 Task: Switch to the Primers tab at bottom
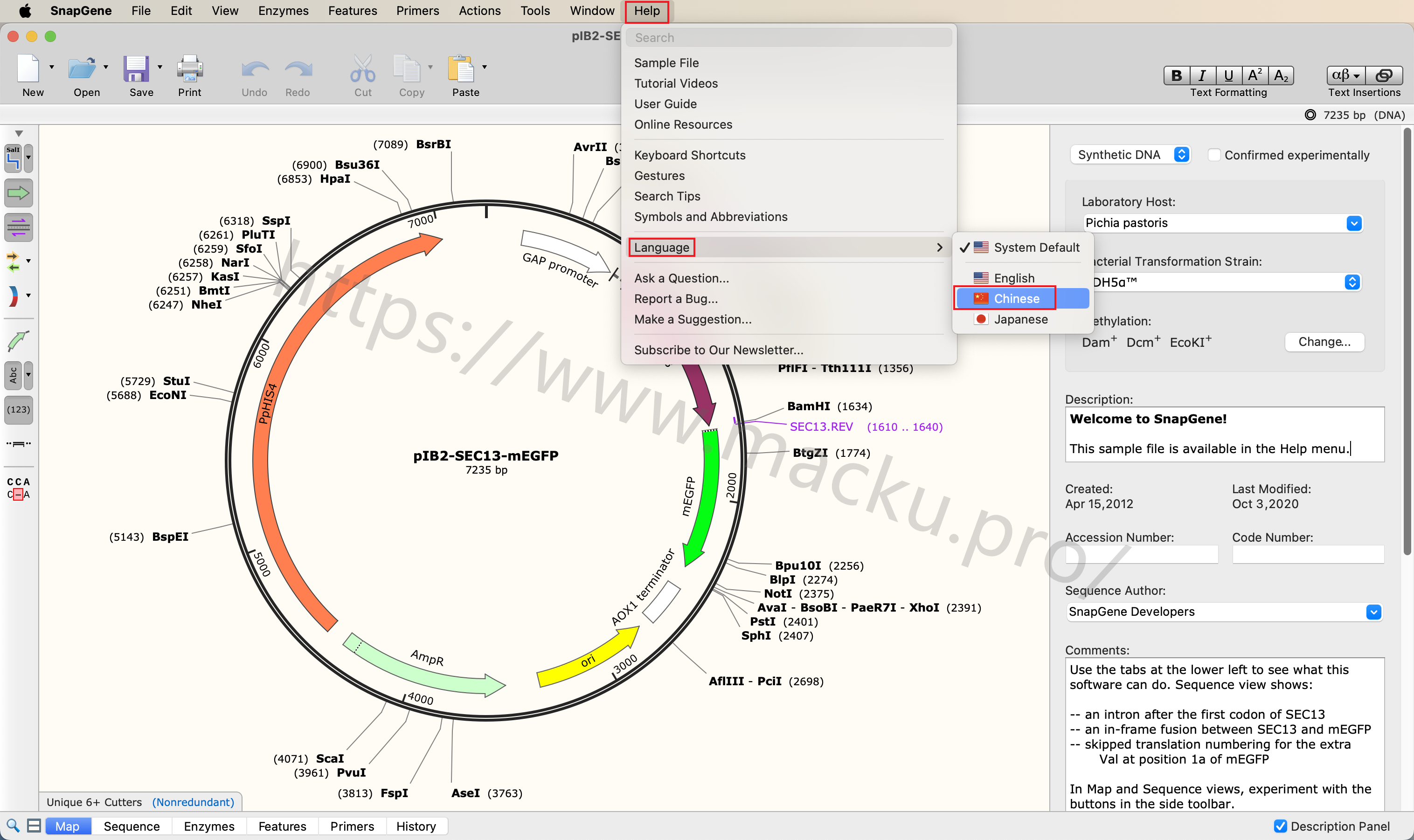point(352,826)
